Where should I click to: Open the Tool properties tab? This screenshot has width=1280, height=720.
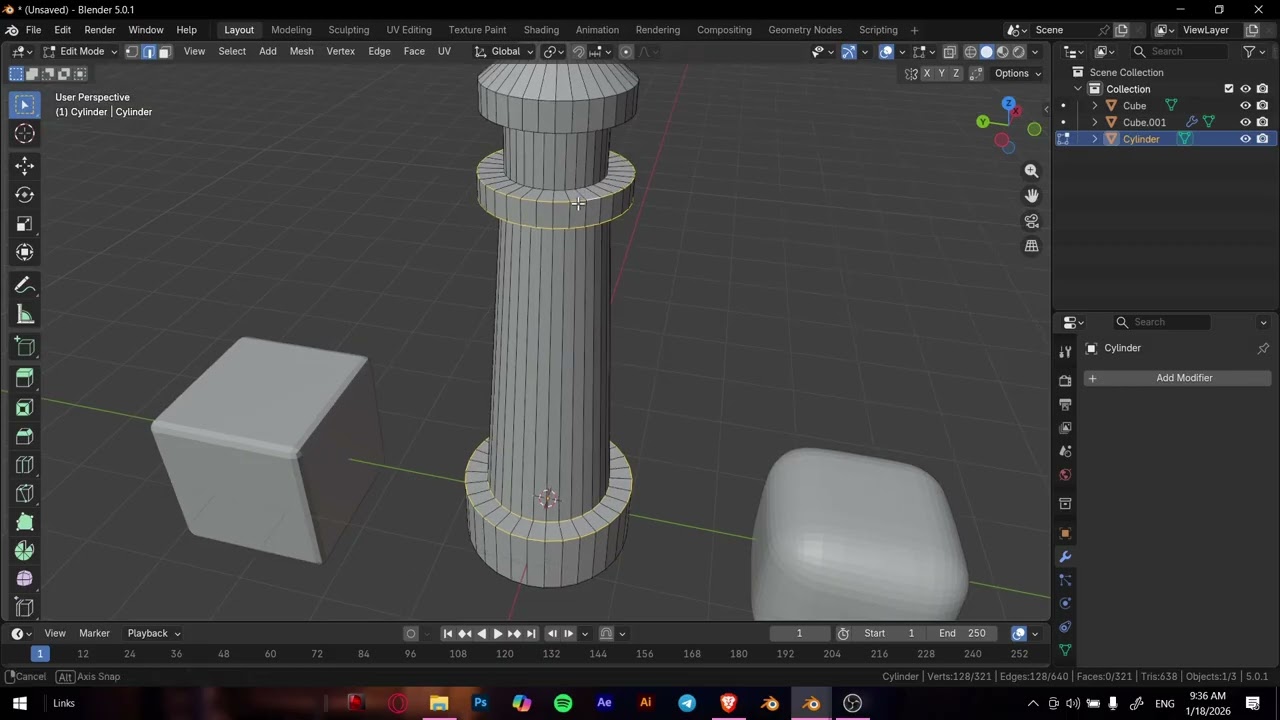[x=1065, y=351]
